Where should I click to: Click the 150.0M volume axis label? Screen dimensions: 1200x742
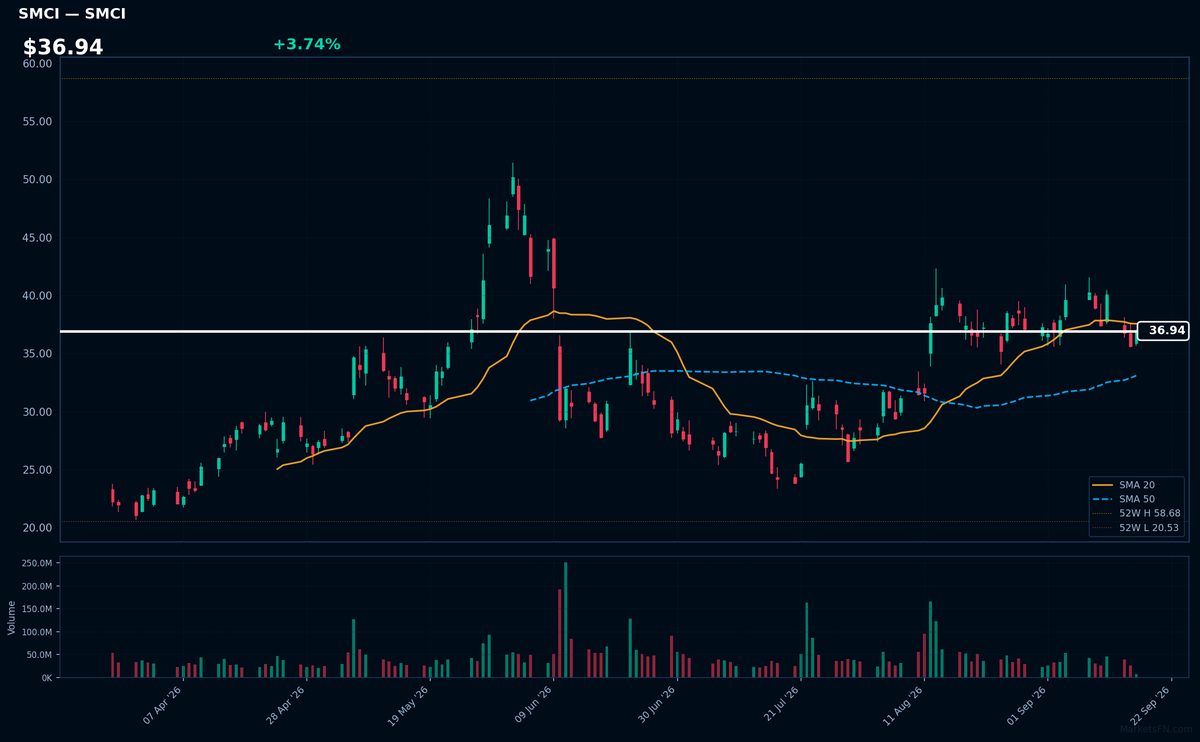[38, 609]
